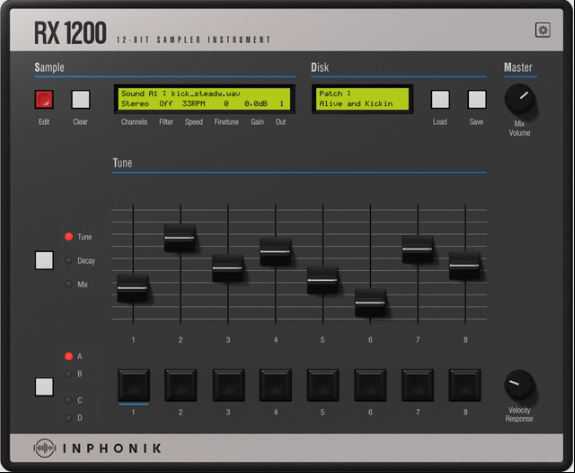The width and height of the screenshot is (575, 473).
Task: Open settings with the gear icon
Action: coord(543,30)
